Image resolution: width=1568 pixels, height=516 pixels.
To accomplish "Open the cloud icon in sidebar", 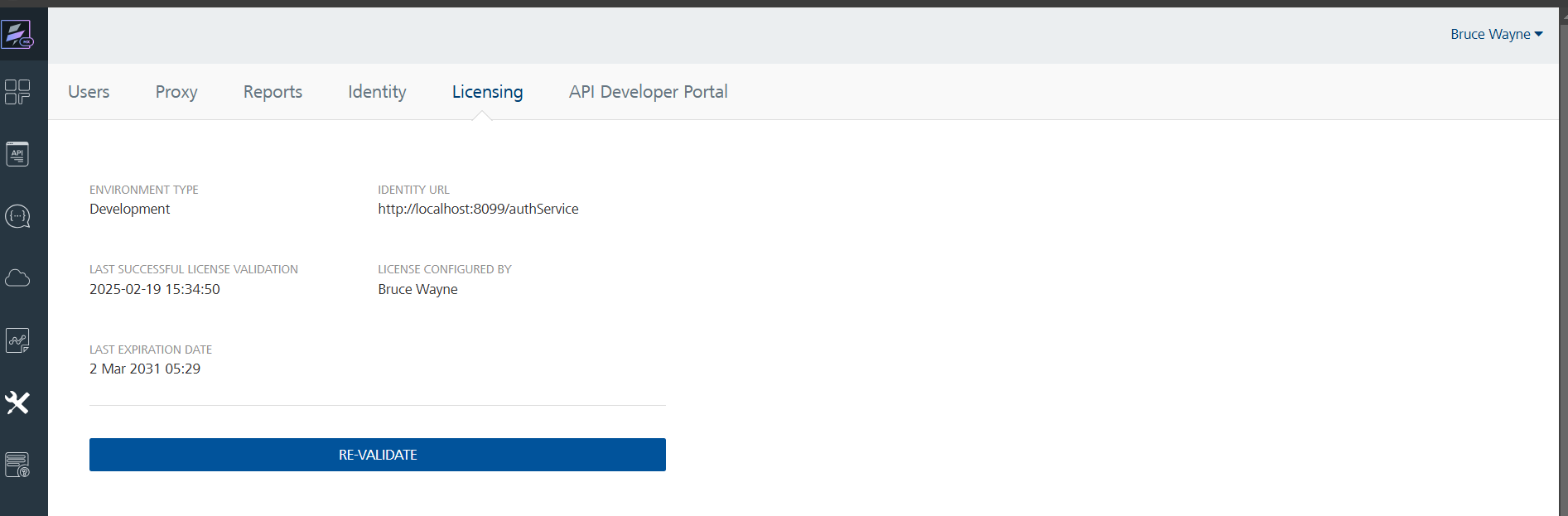I will (17, 278).
